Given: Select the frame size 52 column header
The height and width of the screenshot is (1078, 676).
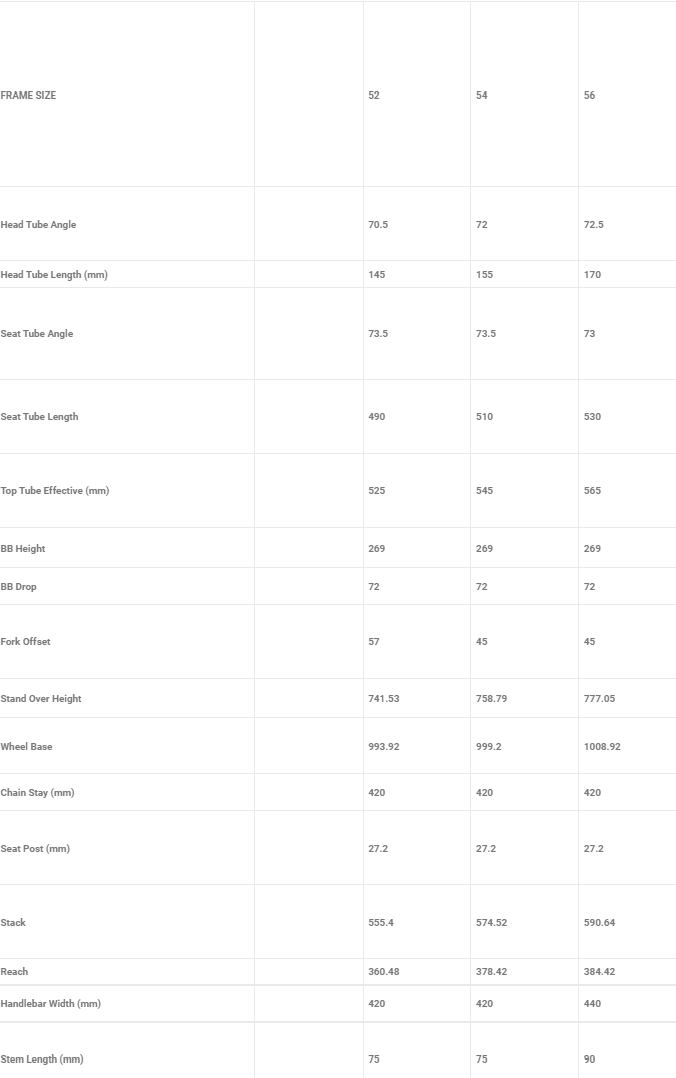Looking at the screenshot, I should pyautogui.click(x=374, y=96).
